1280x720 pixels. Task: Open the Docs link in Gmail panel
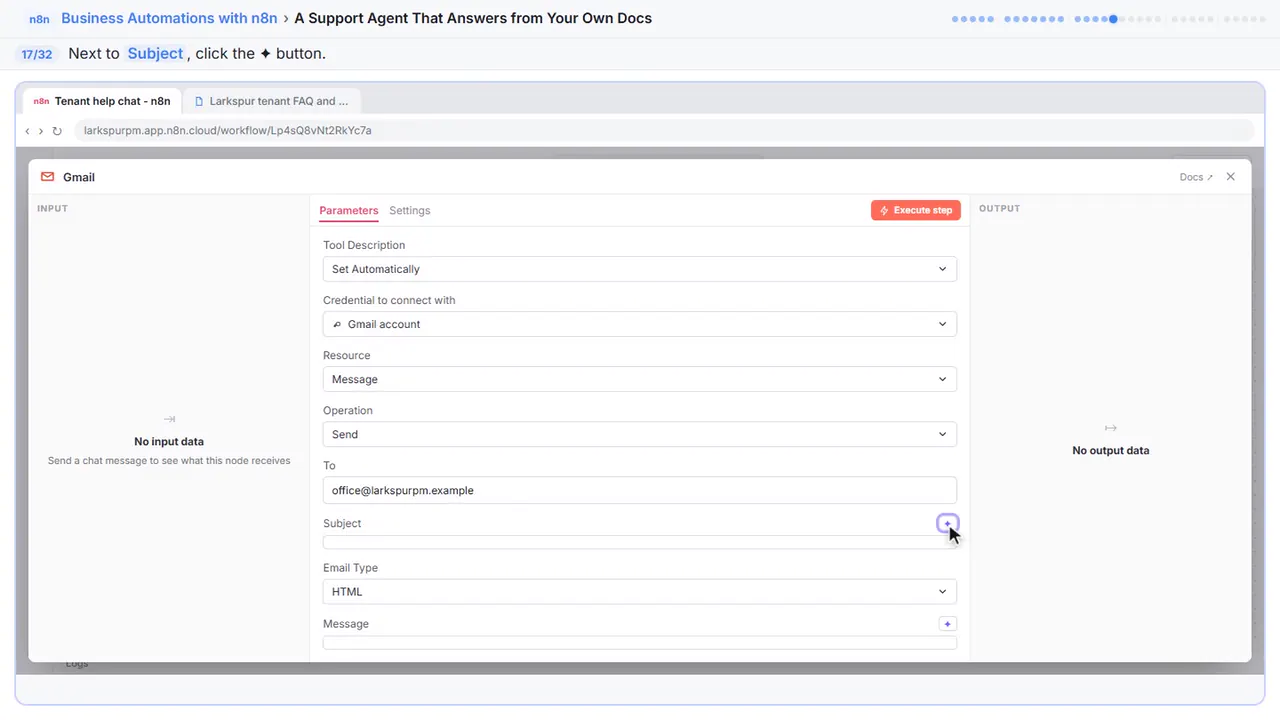tap(1196, 177)
